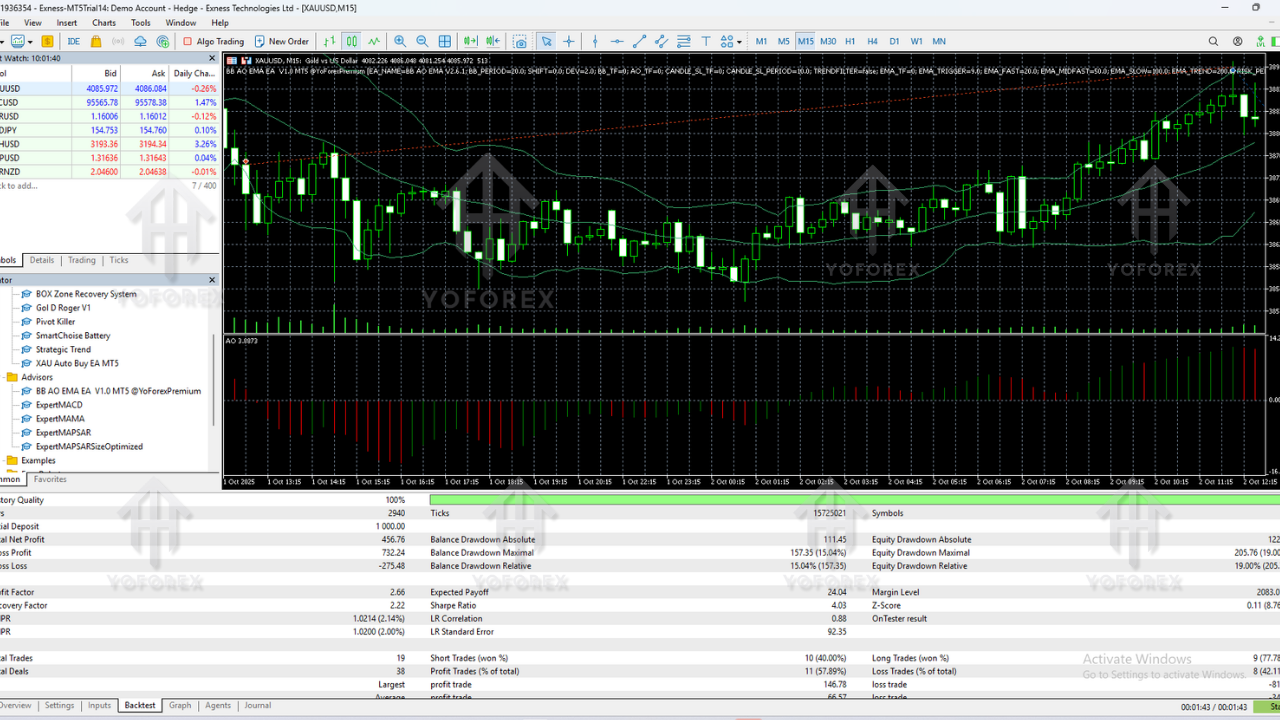Toggle the chart shift option
This screenshot has width=1280, height=720.
(491, 41)
